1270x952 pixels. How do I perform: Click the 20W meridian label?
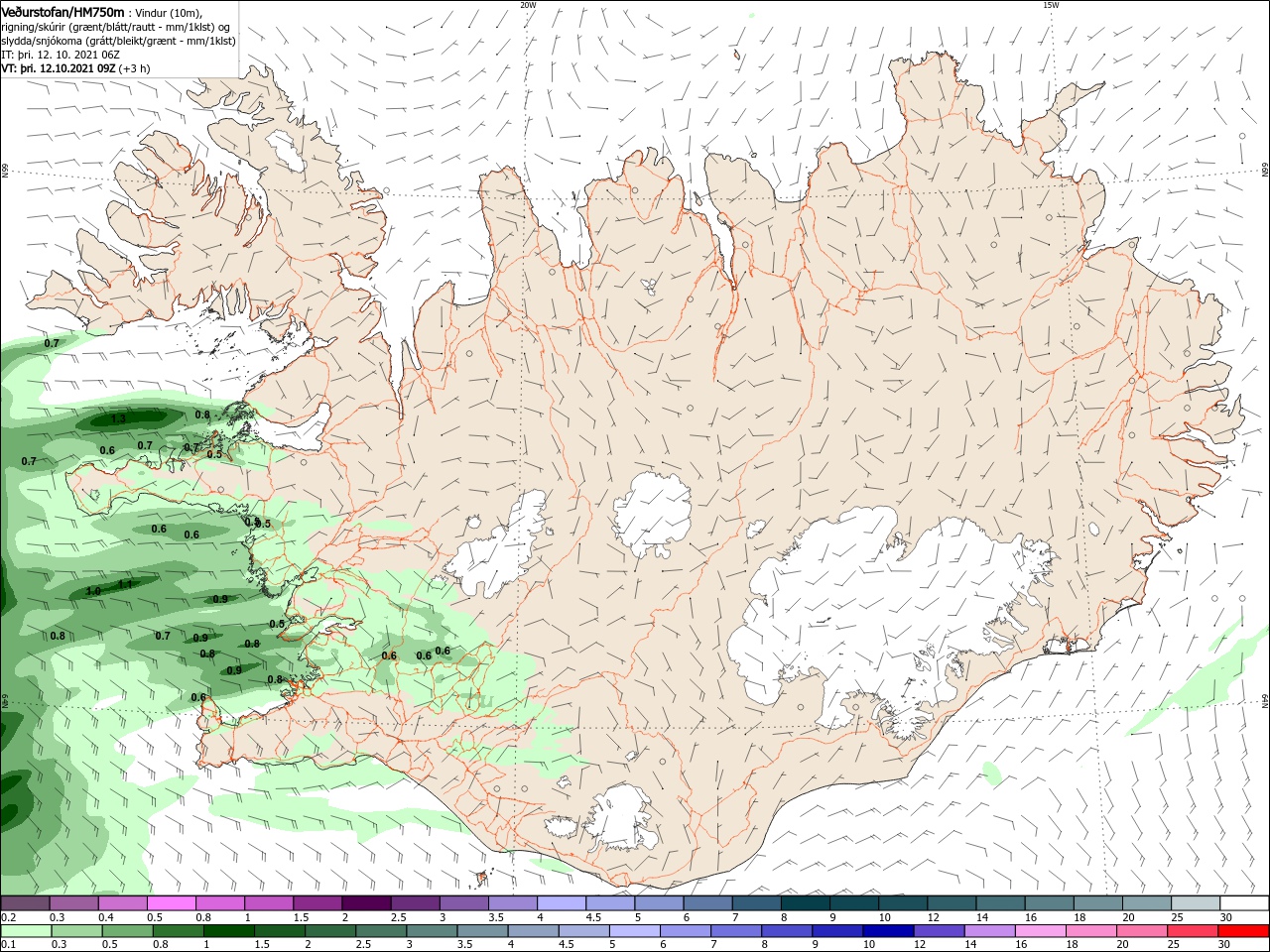[528, 5]
